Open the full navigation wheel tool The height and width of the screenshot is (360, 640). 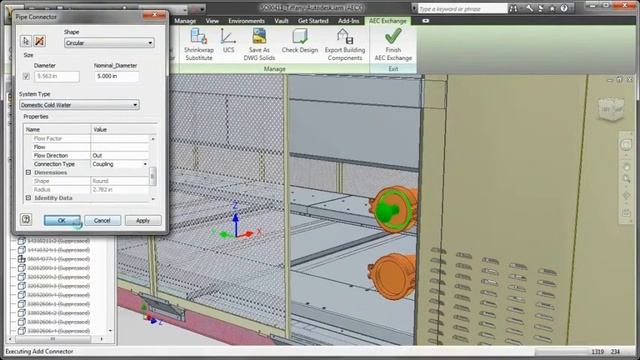point(626,145)
